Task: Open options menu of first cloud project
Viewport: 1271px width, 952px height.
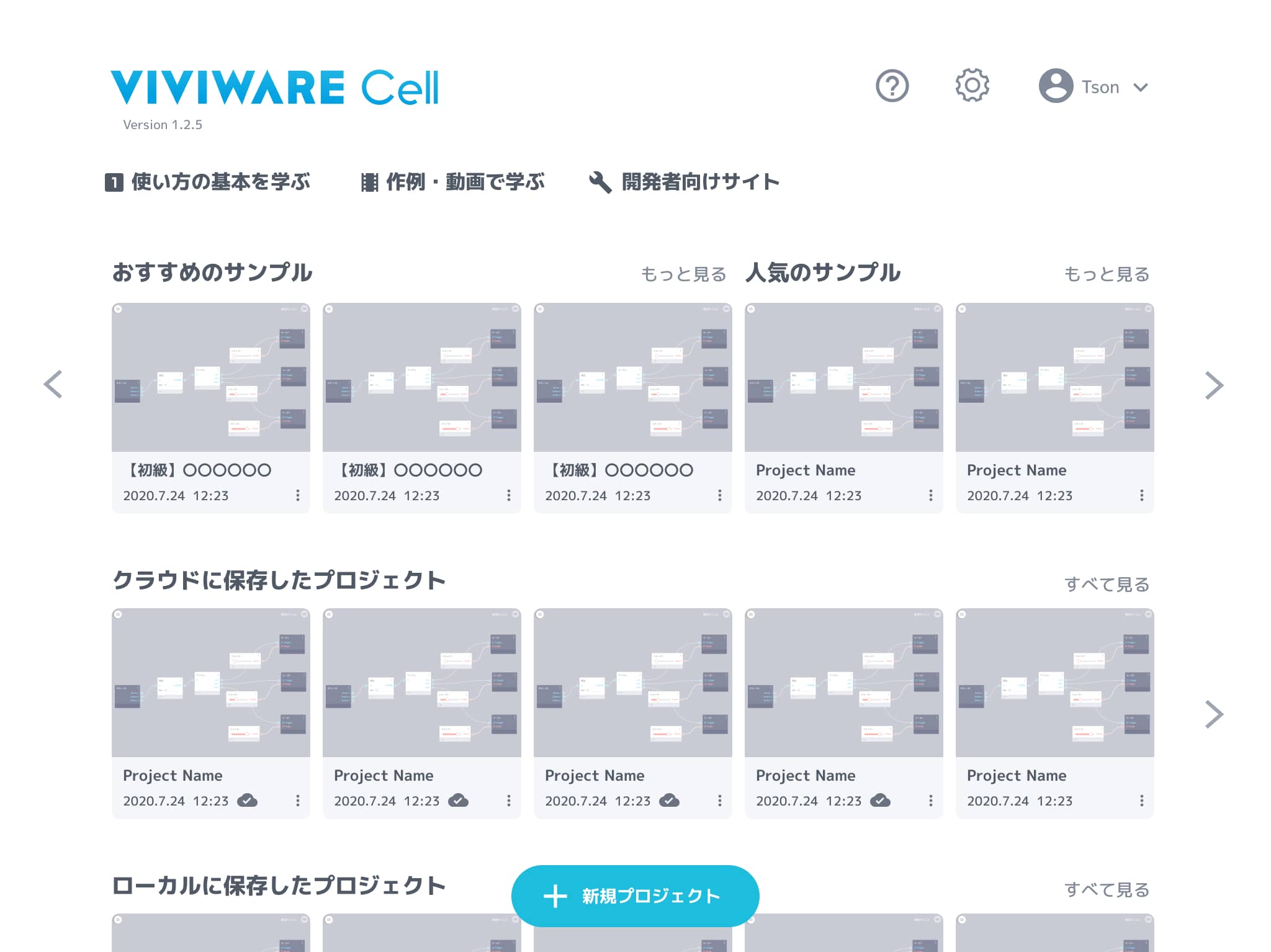Action: [x=298, y=801]
